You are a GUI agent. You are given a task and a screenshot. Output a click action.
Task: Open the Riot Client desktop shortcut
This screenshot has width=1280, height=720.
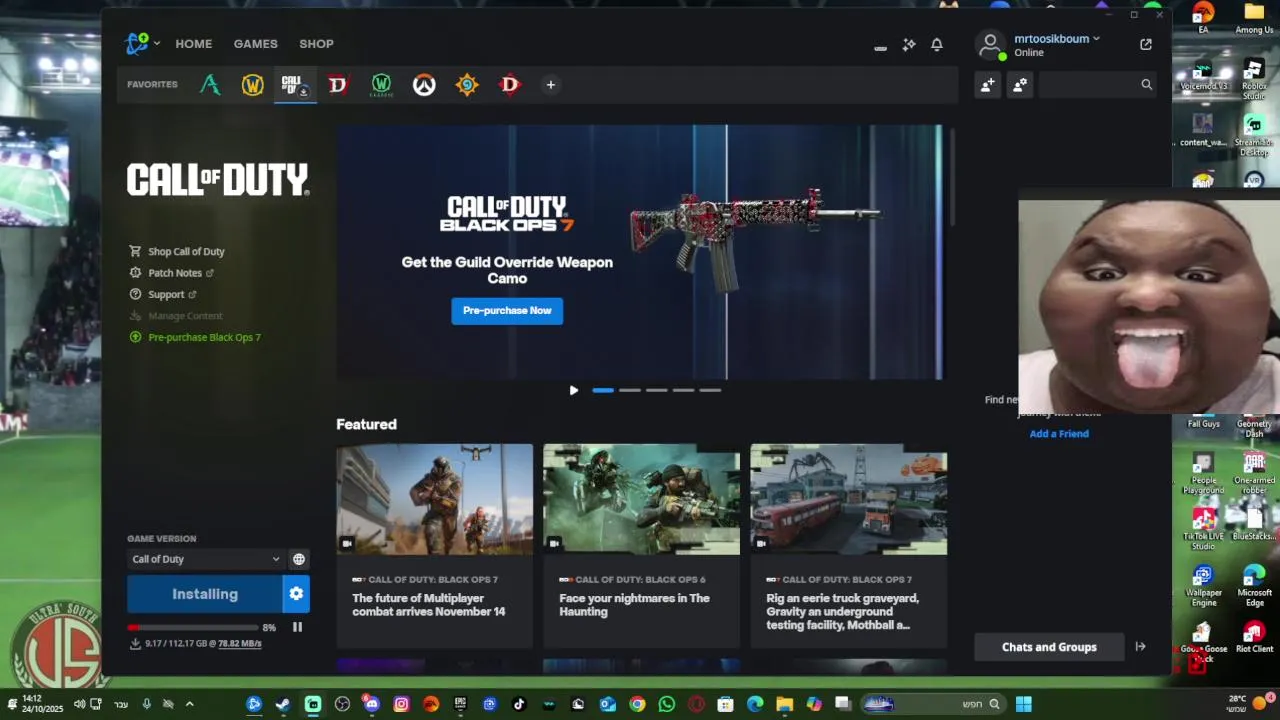click(1254, 636)
